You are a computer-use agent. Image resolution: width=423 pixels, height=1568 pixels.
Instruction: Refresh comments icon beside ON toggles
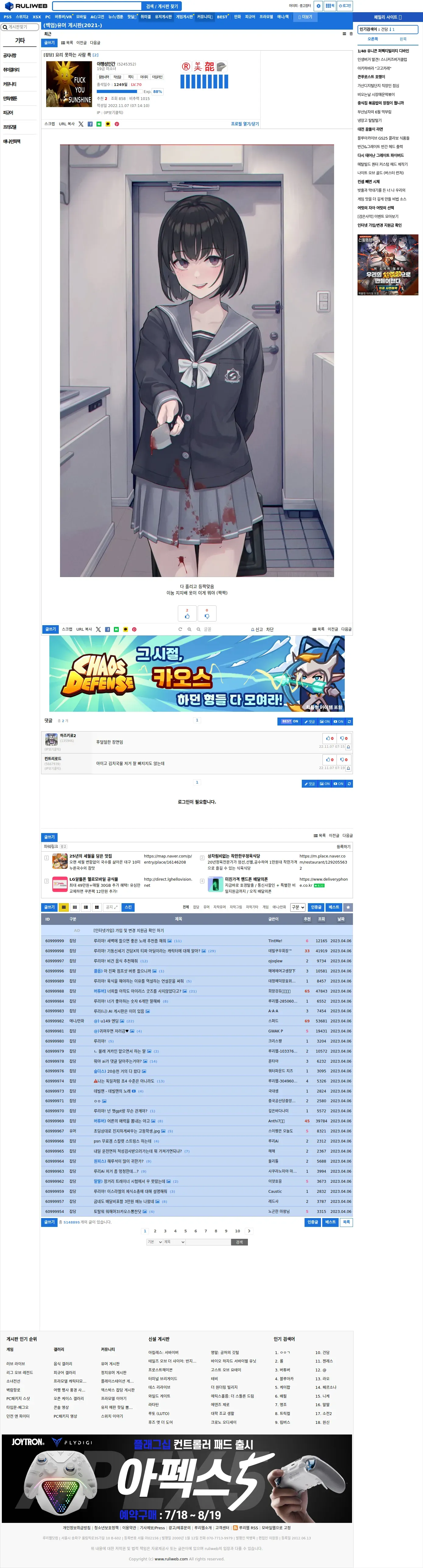click(349, 721)
